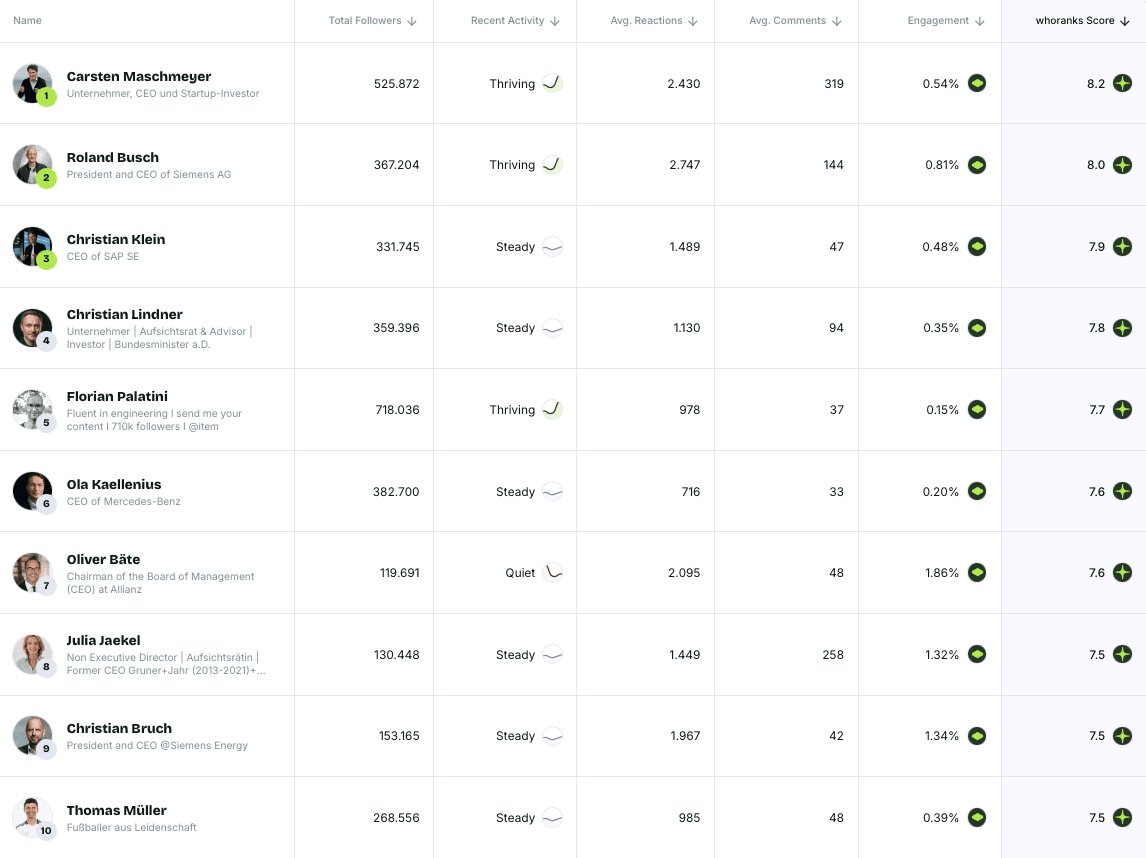Open Roland Busch's profile photo
This screenshot has height=858, width=1146.
coord(32,165)
